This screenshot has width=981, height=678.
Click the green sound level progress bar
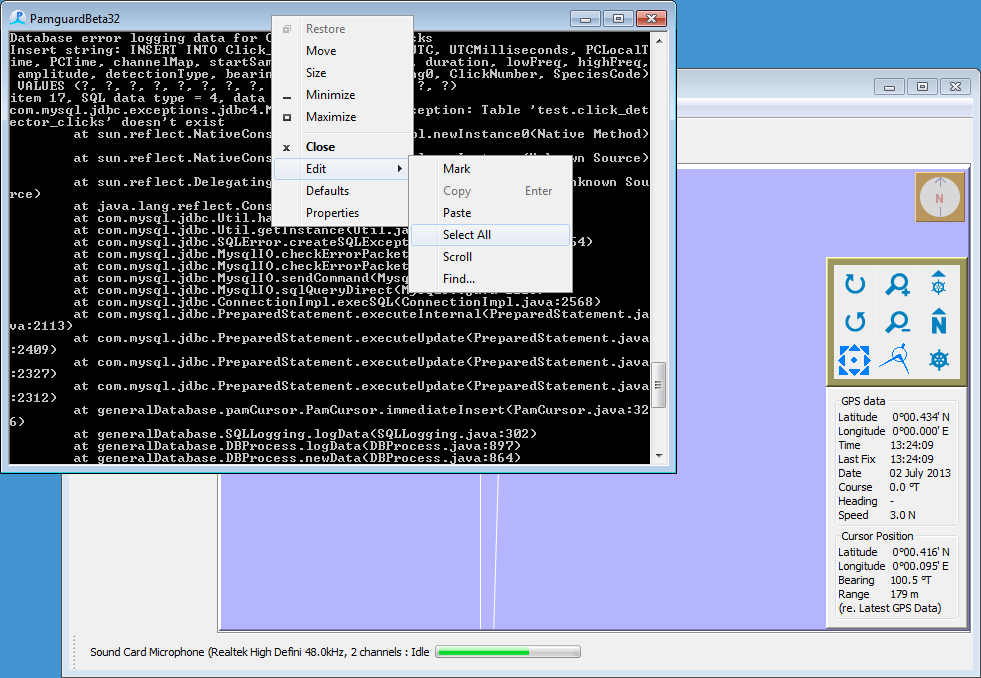[508, 652]
